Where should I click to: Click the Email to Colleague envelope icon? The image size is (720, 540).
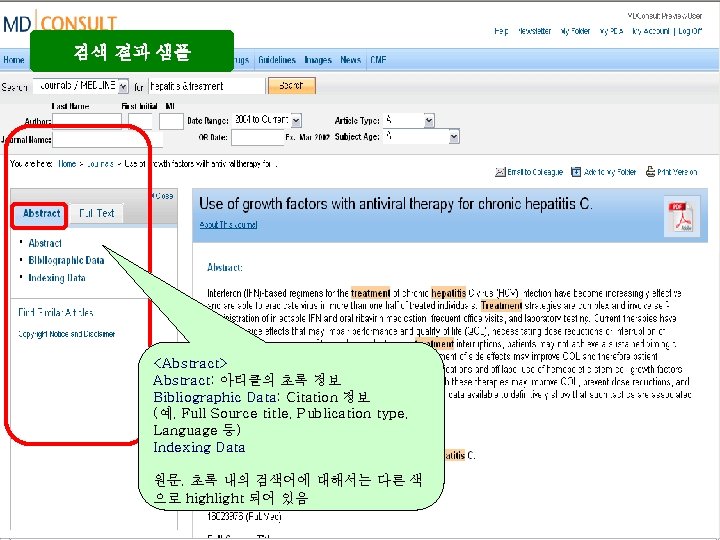click(500, 172)
